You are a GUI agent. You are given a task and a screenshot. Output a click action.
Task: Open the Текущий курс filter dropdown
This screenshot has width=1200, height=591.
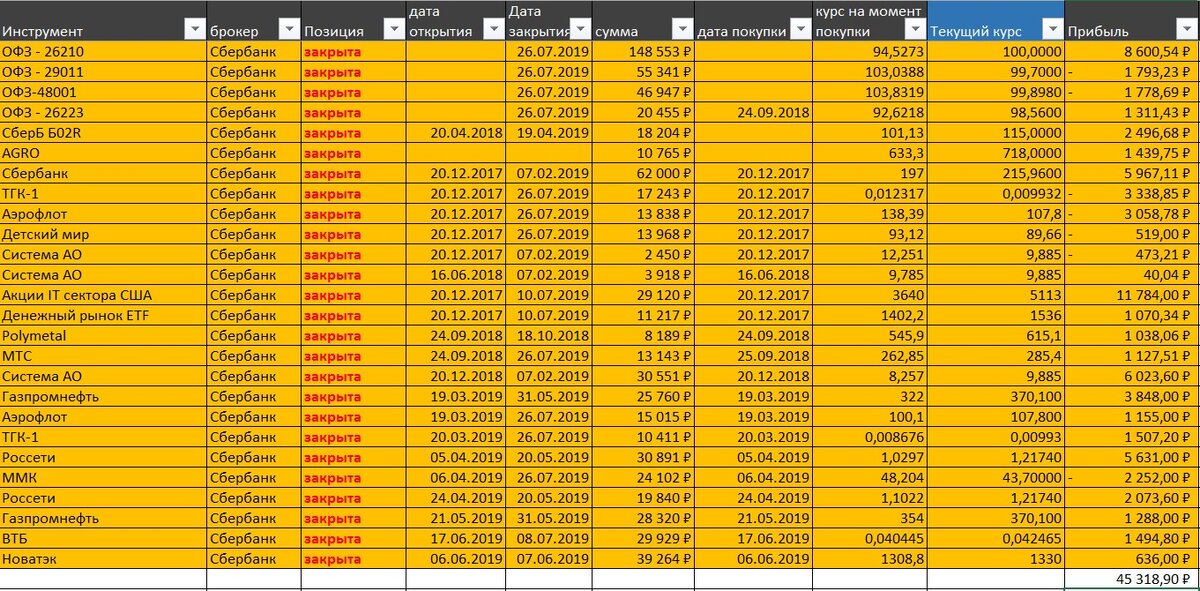1051,30
